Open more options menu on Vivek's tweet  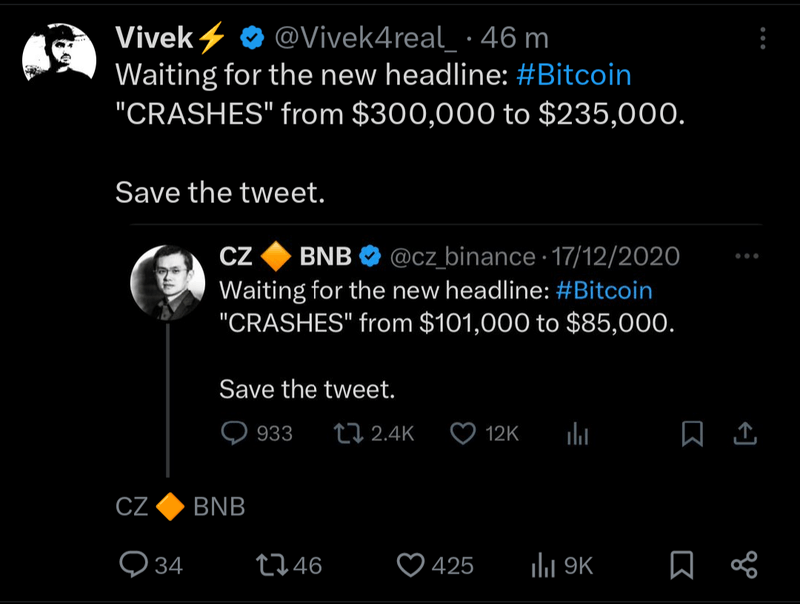[763, 39]
